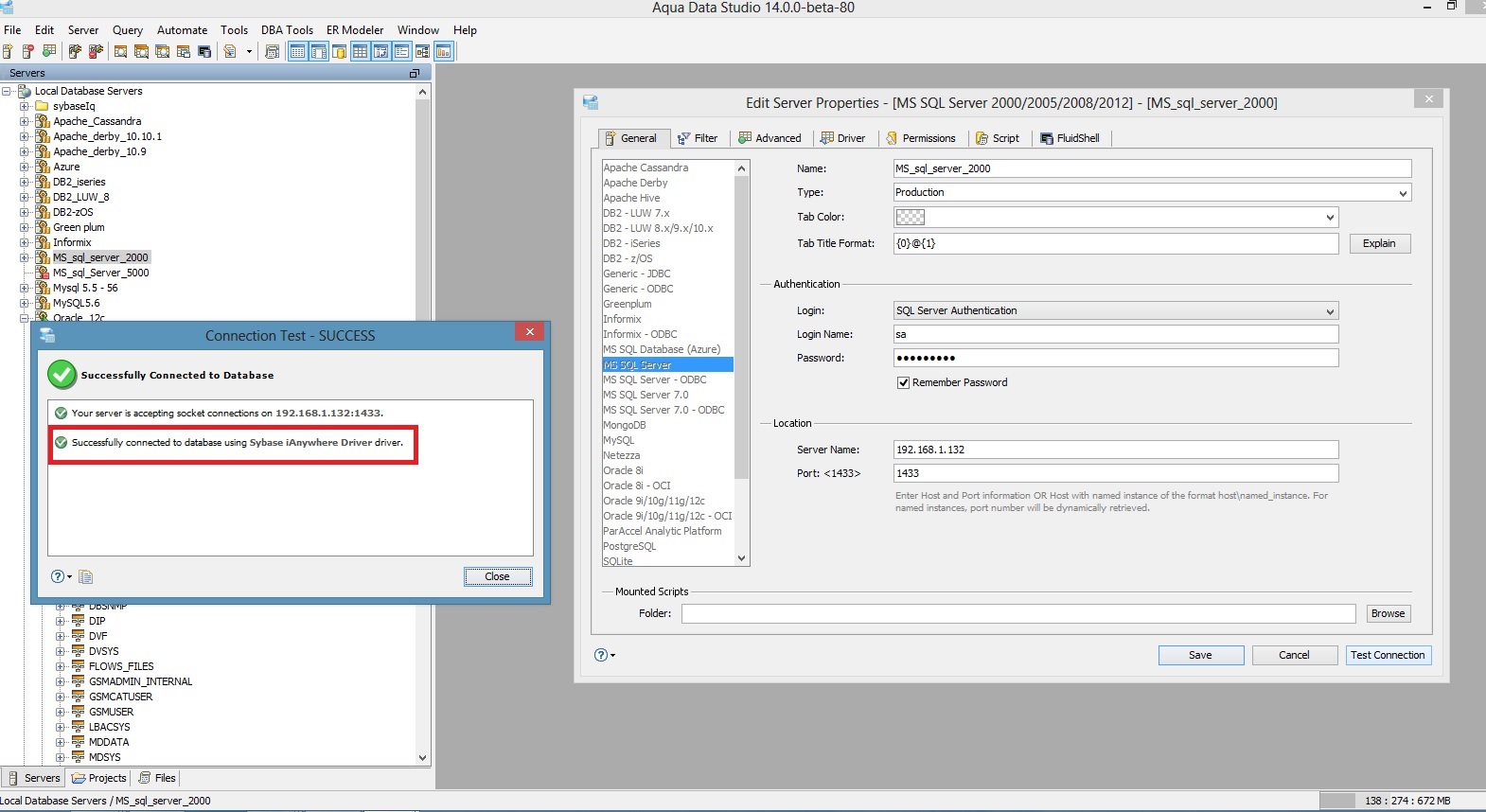Screen dimensions: 1486x812
Task: Click the diagram layout toolbar icon
Action: (422, 51)
